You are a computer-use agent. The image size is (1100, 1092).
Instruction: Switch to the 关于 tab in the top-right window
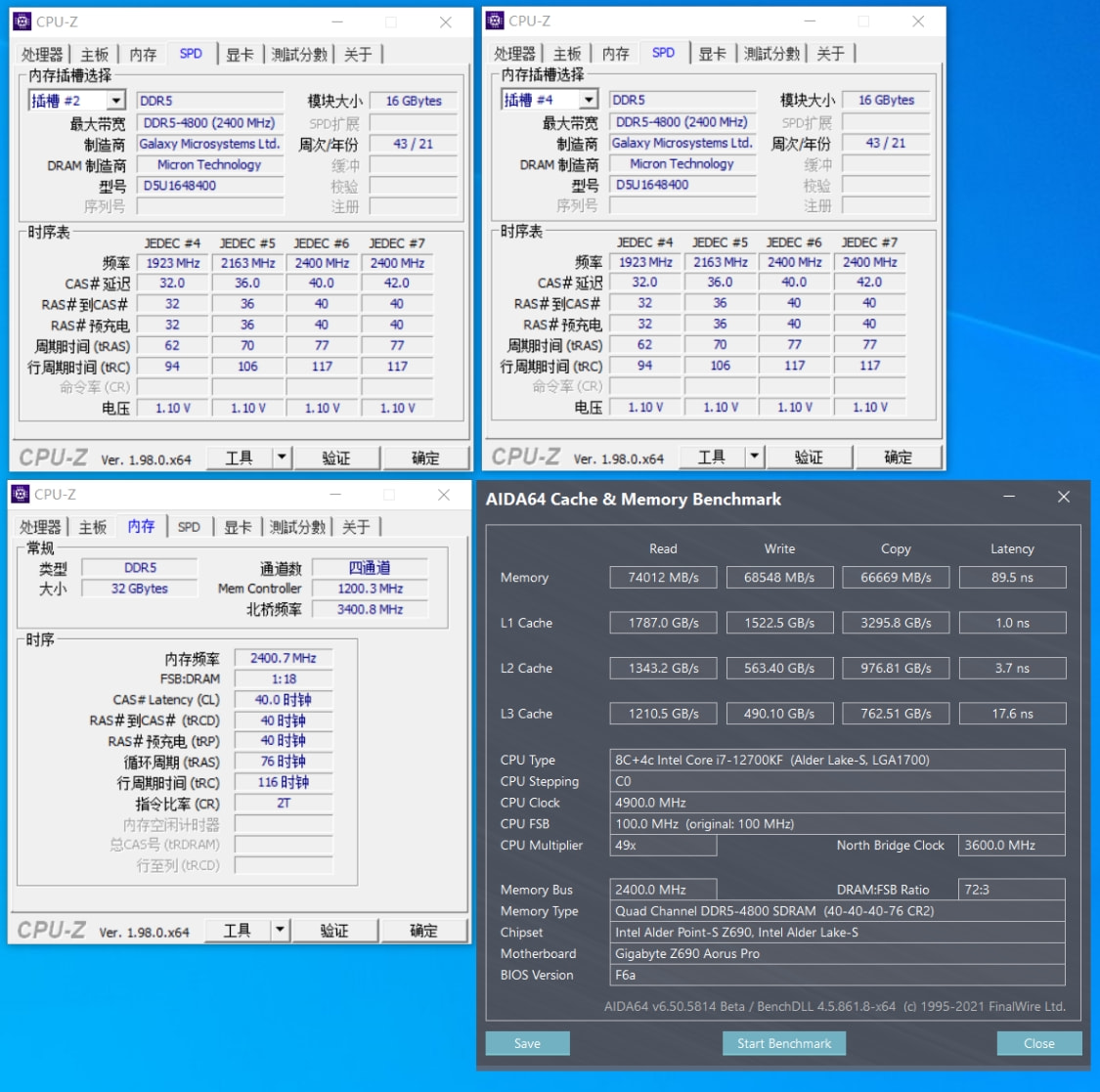[831, 54]
